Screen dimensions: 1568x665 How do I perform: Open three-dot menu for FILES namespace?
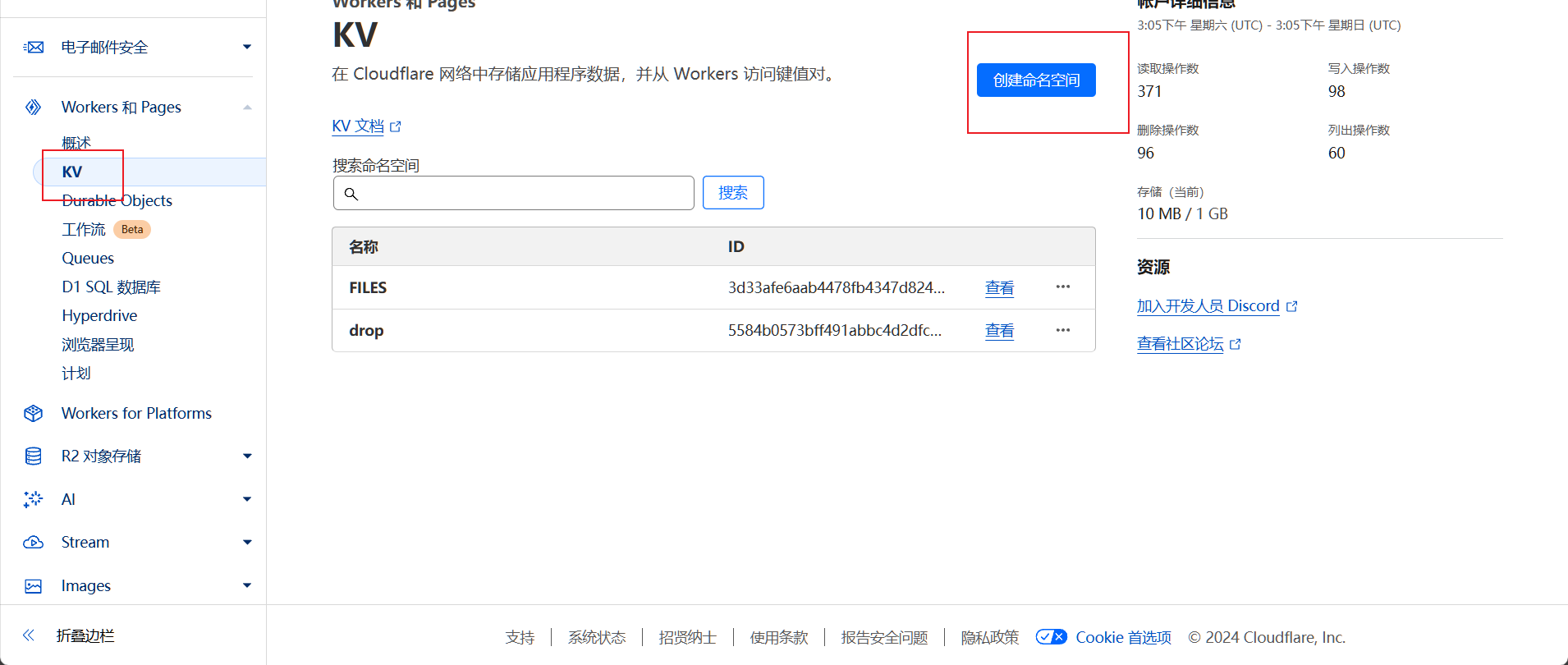[x=1063, y=287]
